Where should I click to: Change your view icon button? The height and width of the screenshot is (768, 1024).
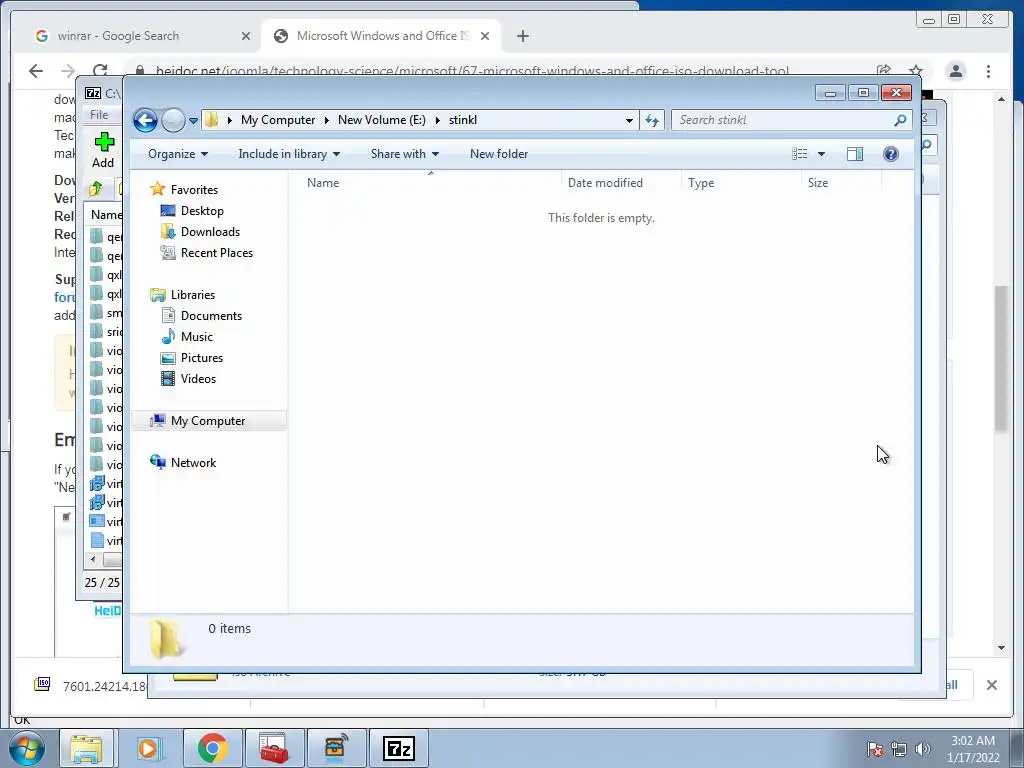click(x=800, y=154)
